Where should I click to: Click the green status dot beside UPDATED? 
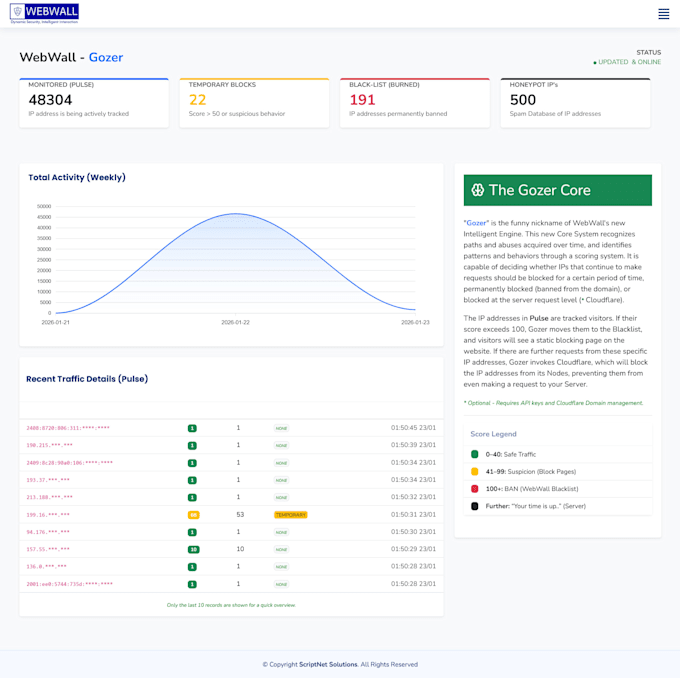[x=595, y=63]
